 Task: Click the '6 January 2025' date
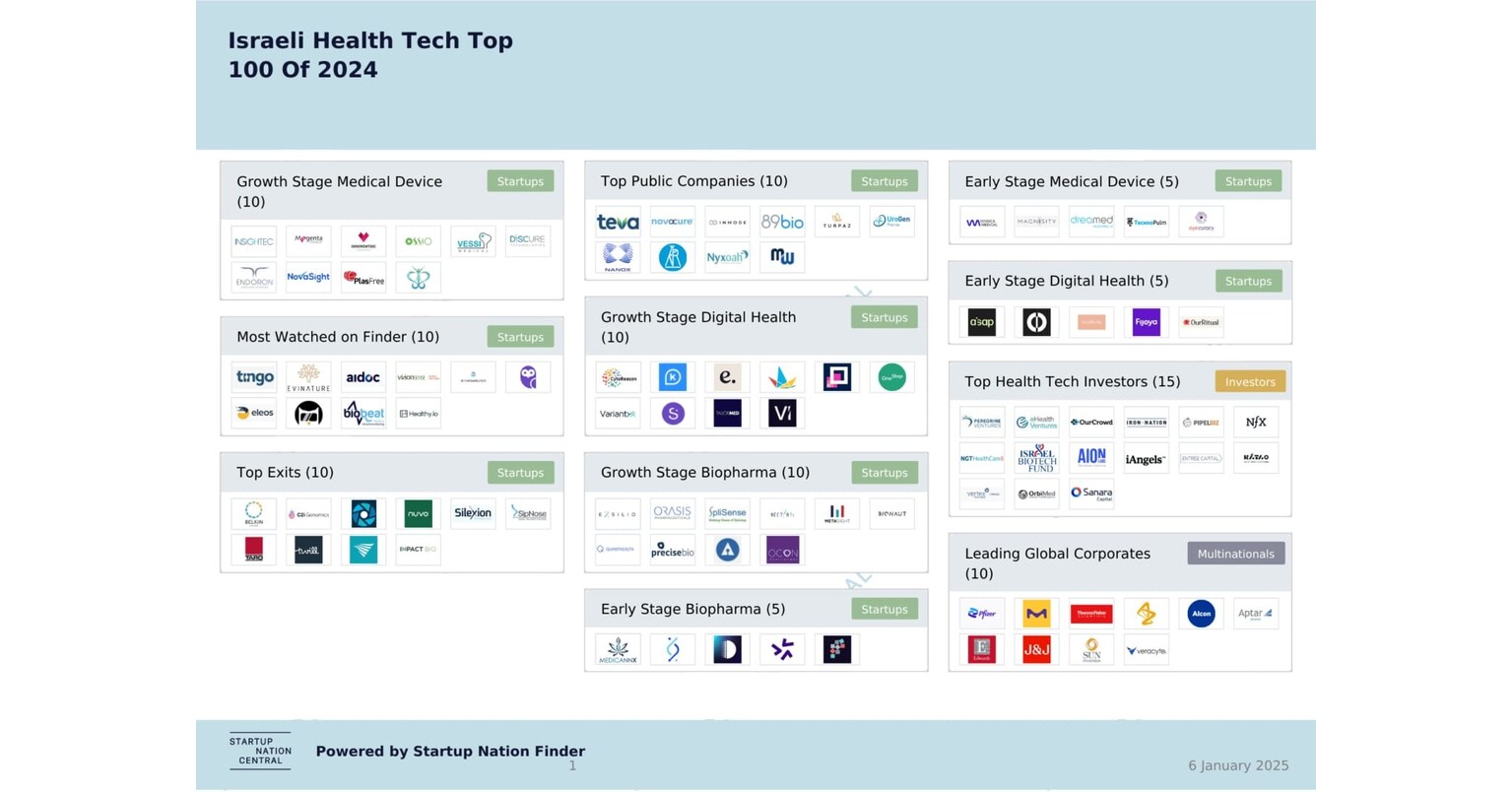1238,765
